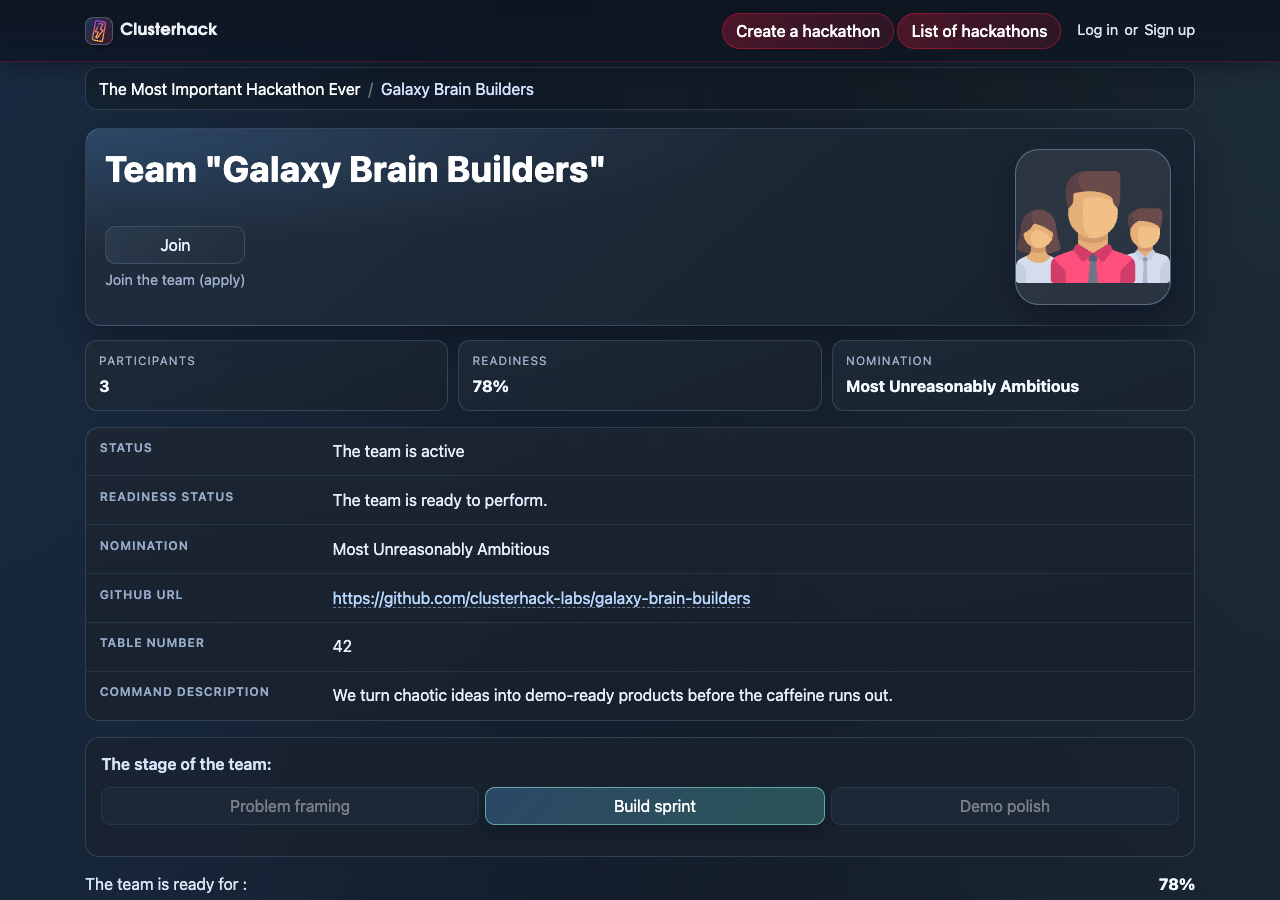The image size is (1280, 900).
Task: Click the READINESS STATUS row label
Action: click(x=167, y=497)
